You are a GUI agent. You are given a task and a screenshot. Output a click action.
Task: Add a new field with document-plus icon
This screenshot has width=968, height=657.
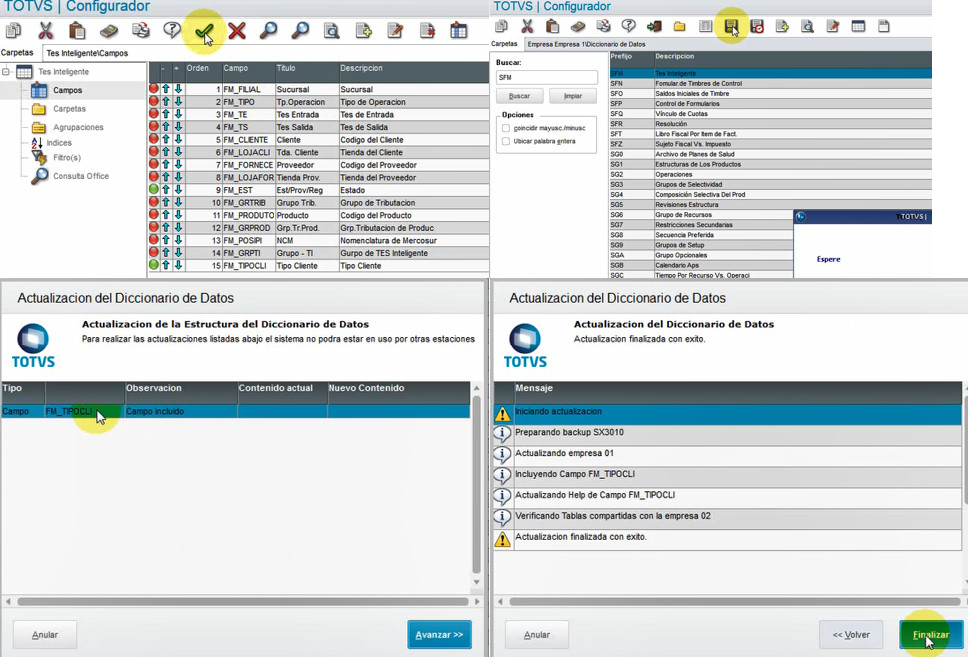[x=364, y=30]
